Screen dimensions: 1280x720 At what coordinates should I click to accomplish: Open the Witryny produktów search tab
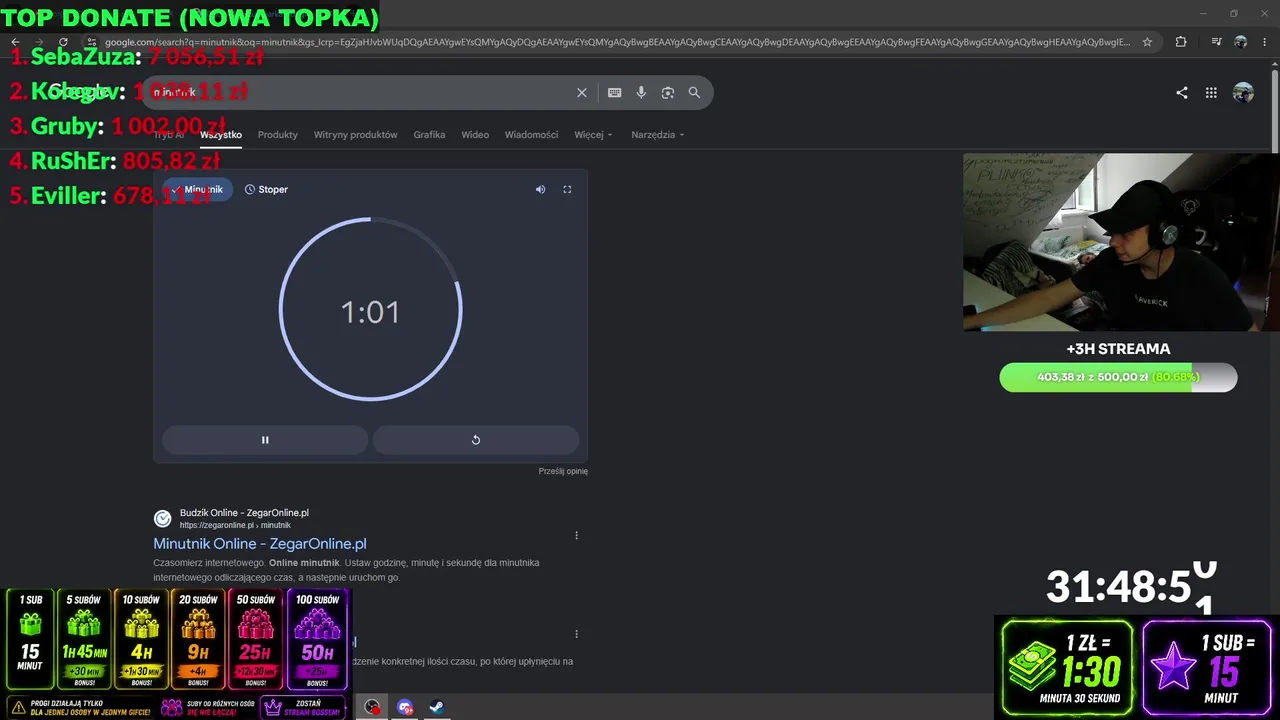(x=356, y=135)
